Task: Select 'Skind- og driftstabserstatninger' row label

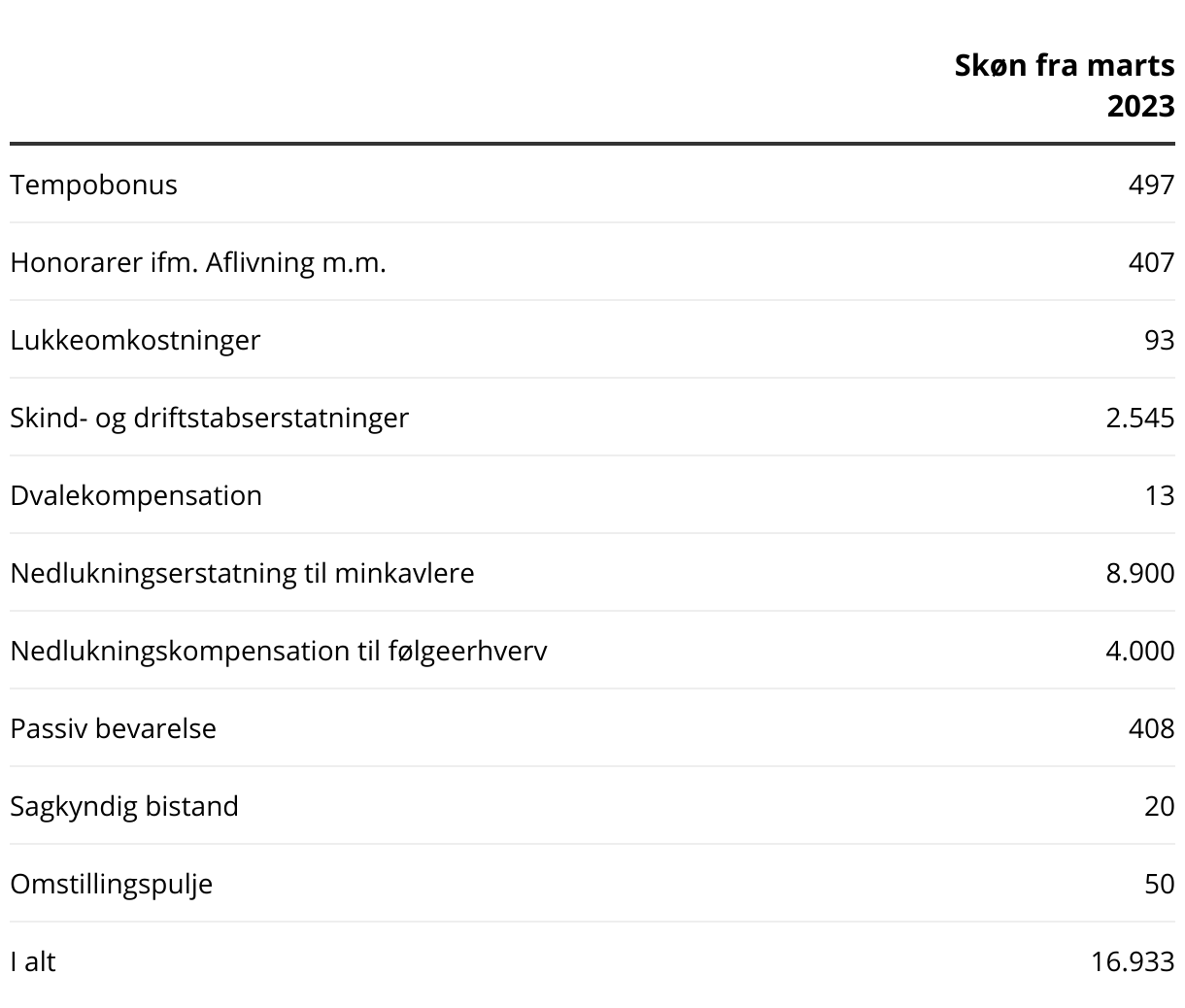Action: click(210, 418)
